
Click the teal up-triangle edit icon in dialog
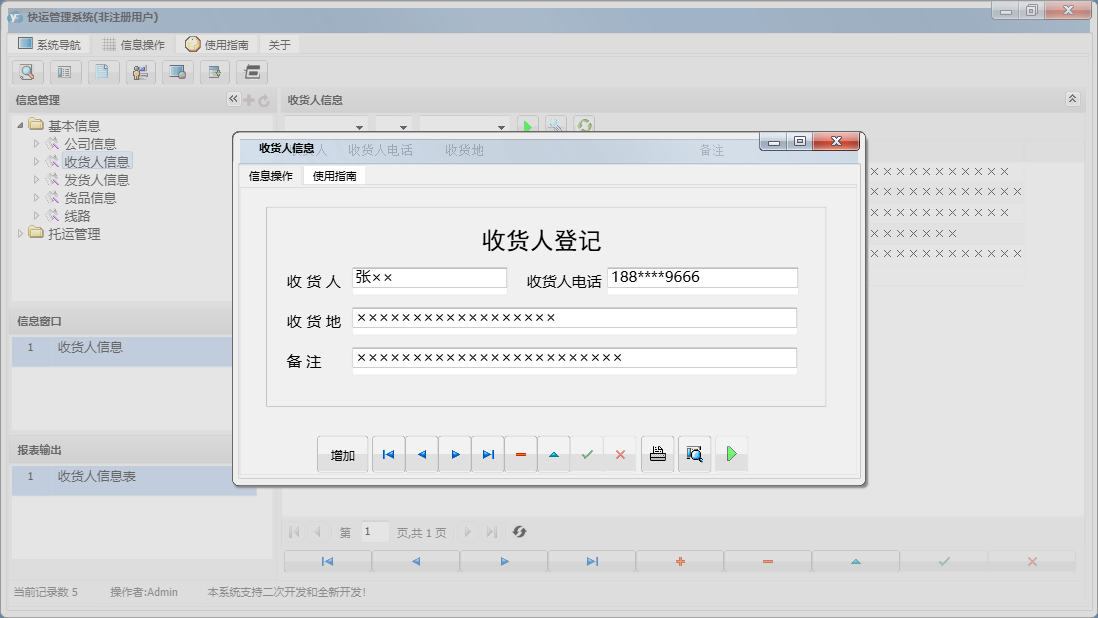(553, 454)
